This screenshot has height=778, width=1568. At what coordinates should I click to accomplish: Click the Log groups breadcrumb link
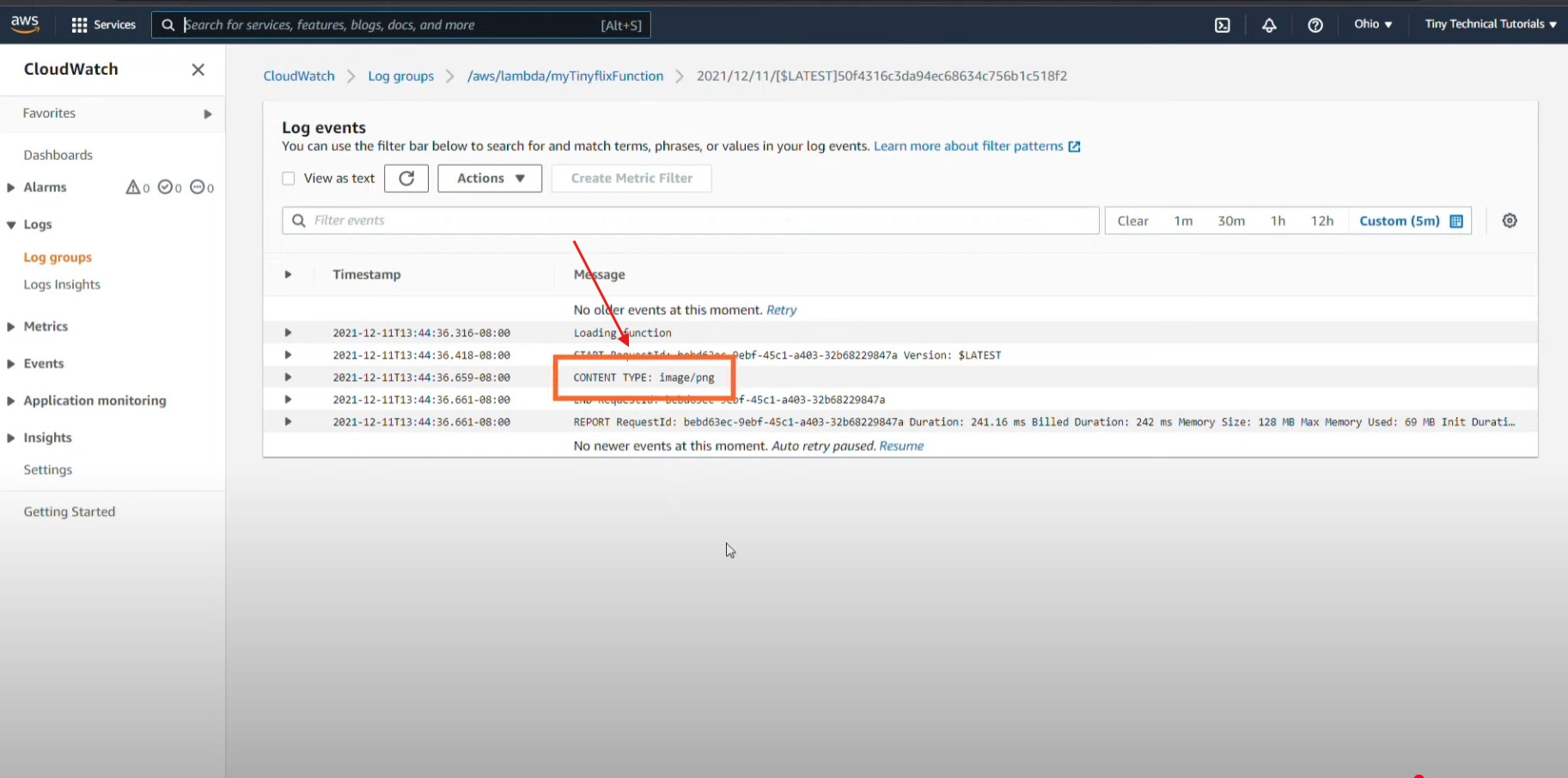coord(400,76)
